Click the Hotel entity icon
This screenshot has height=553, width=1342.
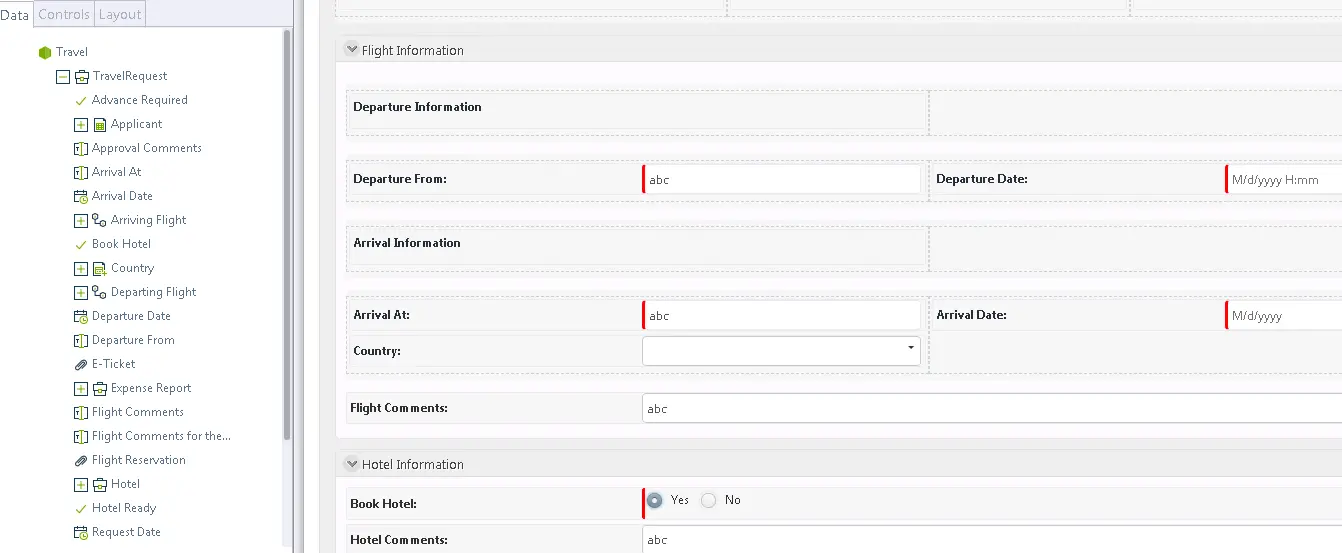point(100,484)
